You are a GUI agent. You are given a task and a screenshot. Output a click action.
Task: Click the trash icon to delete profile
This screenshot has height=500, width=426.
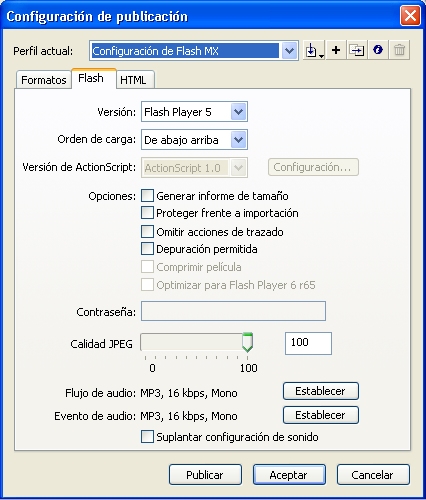(399, 50)
